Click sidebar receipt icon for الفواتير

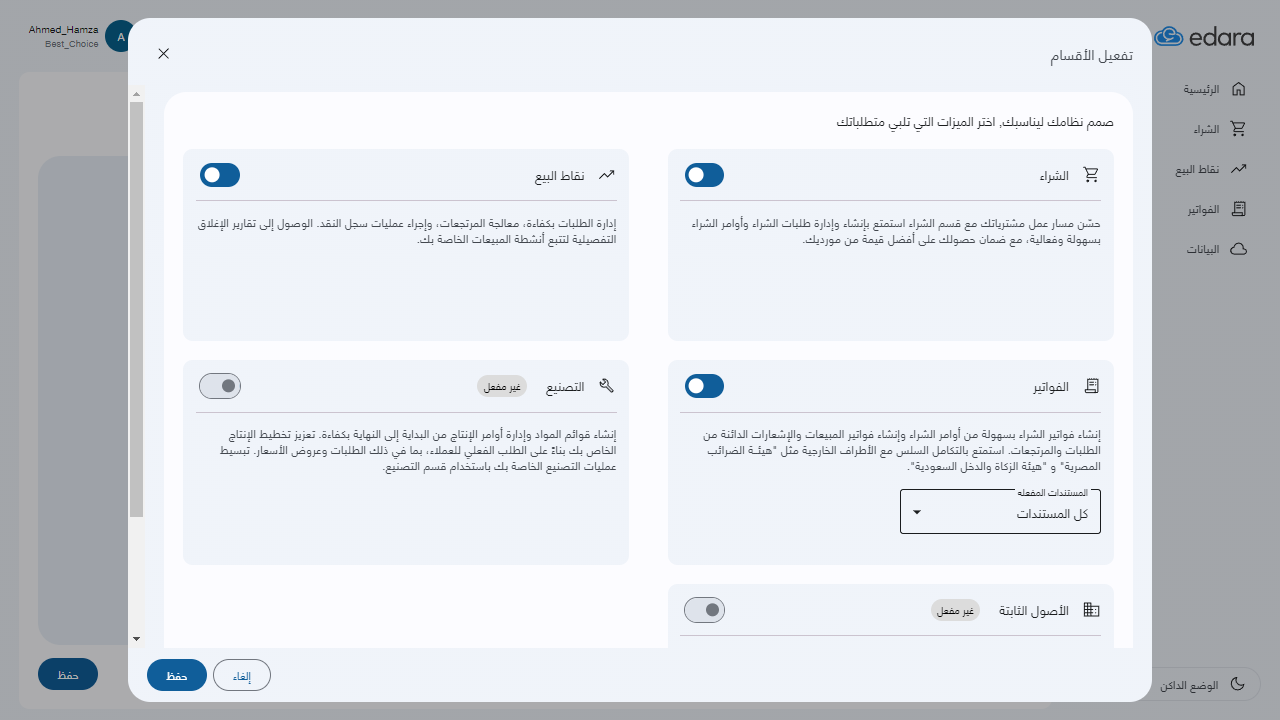tap(1238, 209)
